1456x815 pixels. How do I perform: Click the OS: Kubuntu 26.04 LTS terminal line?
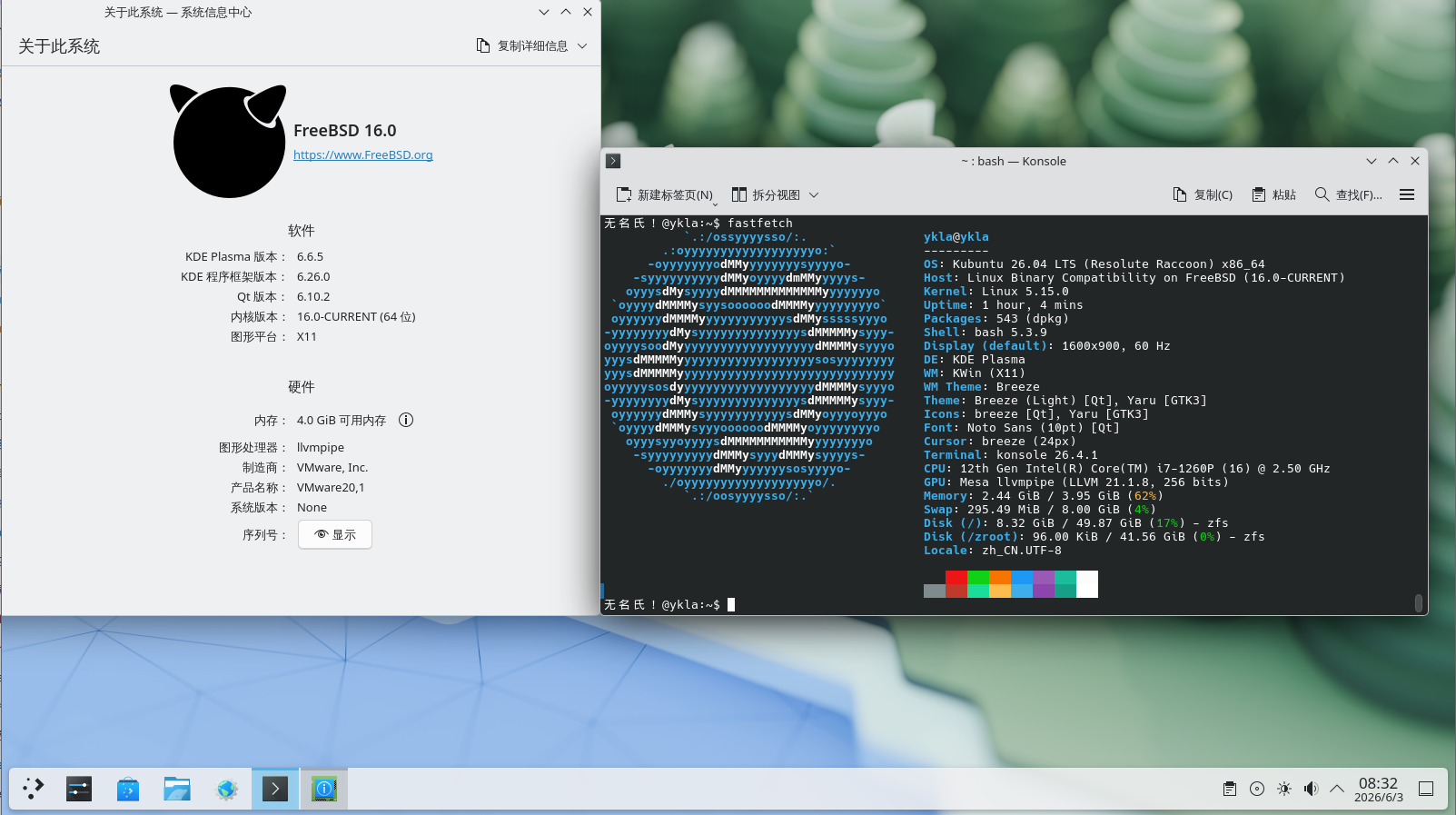(1094, 264)
